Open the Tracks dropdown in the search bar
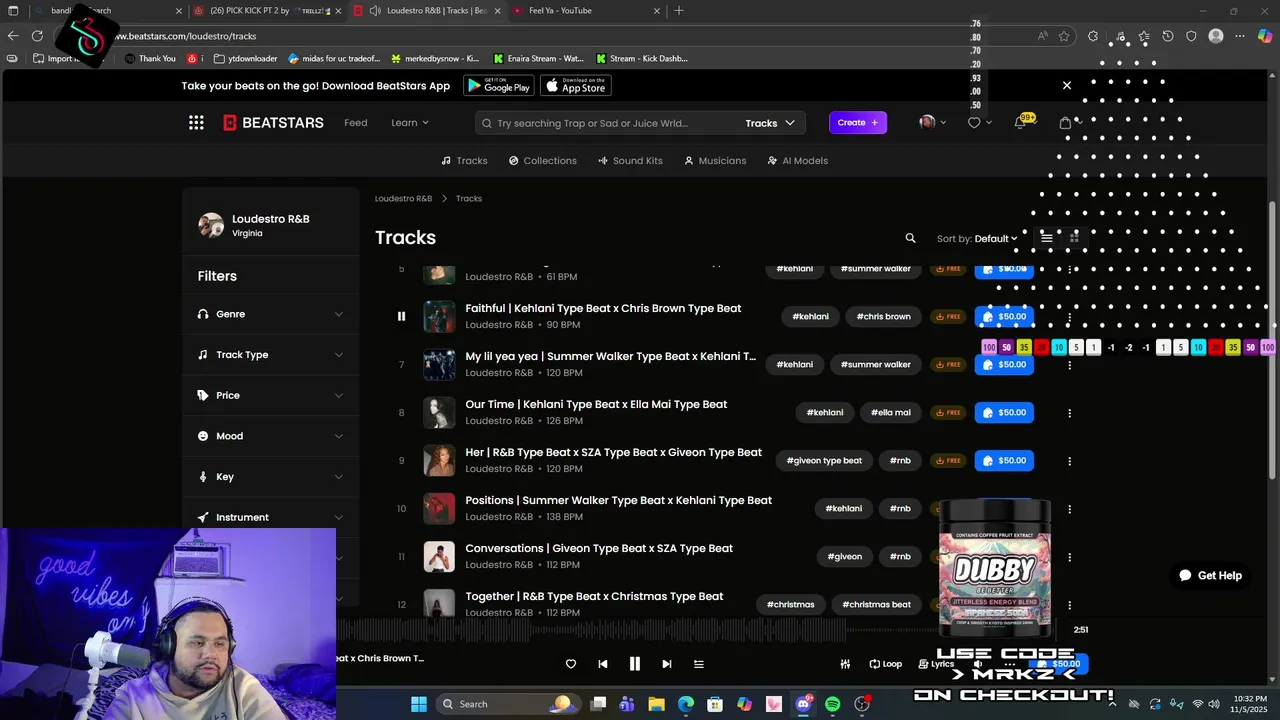Screen dimensions: 1280x720 [770, 123]
